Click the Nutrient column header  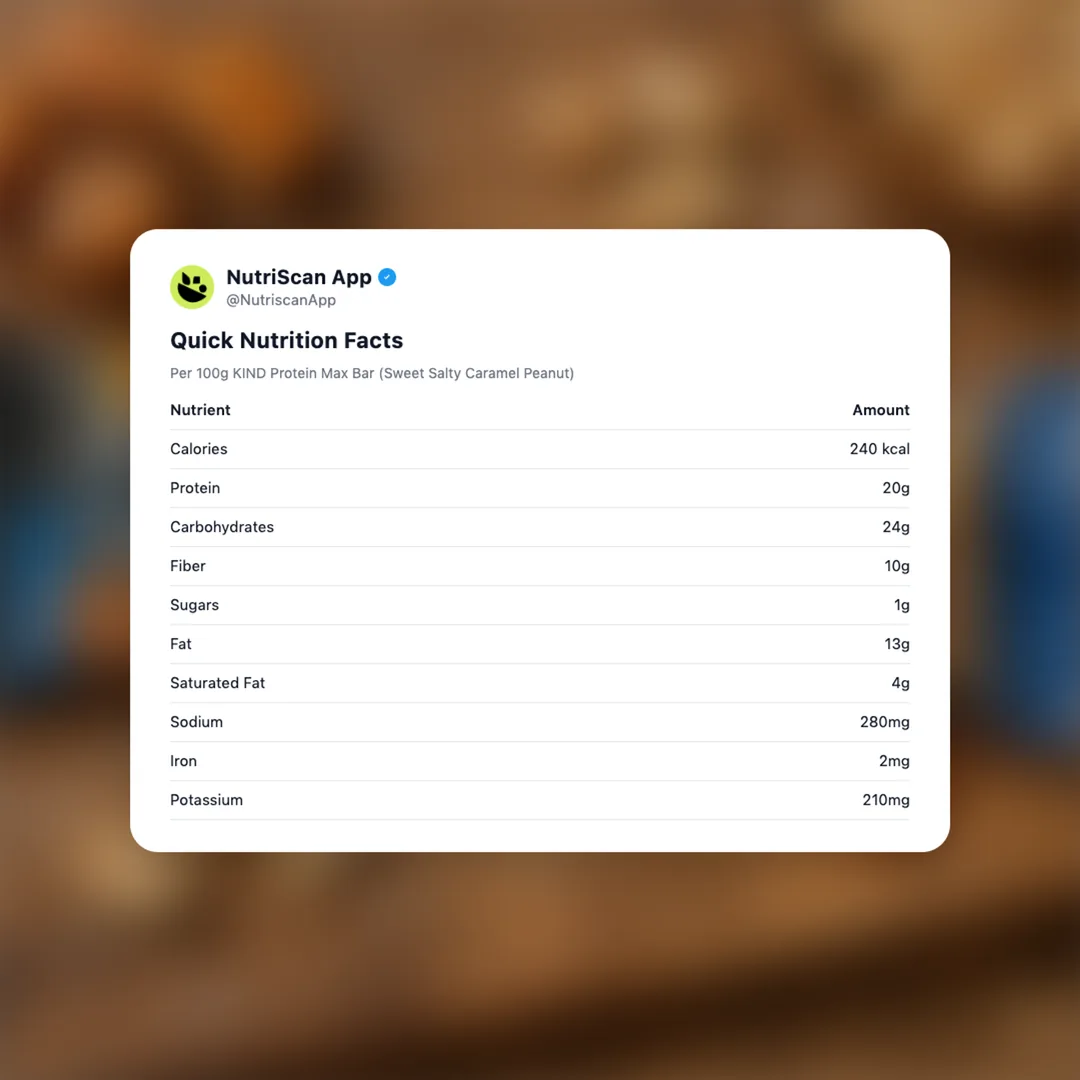pyautogui.click(x=200, y=410)
